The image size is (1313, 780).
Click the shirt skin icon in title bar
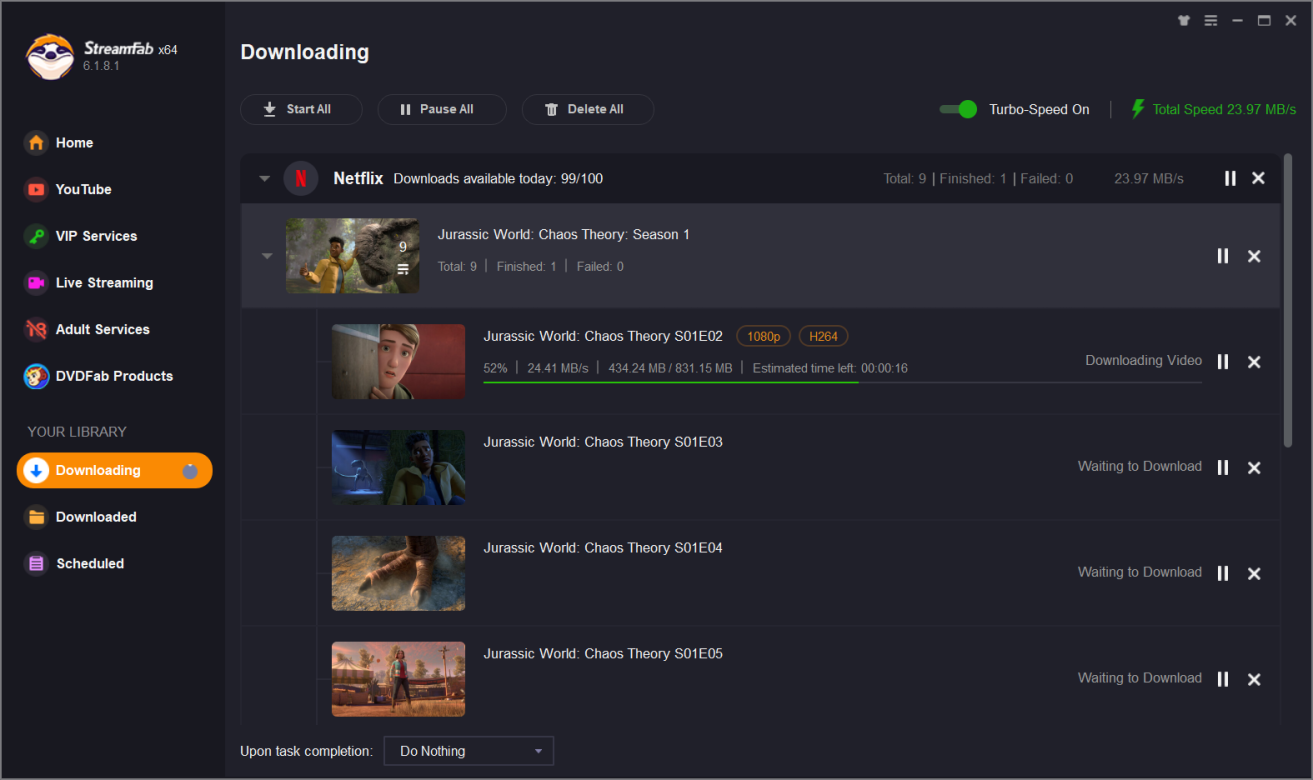coord(1184,20)
